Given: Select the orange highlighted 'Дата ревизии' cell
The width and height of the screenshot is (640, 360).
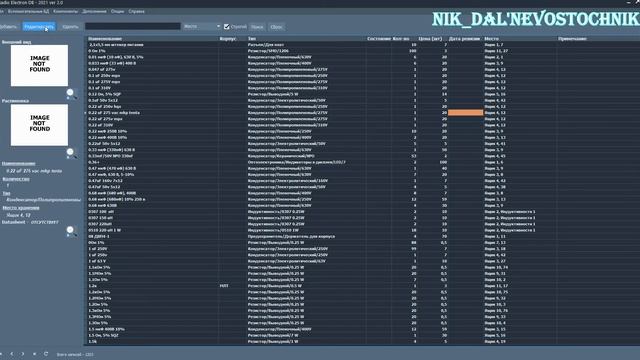Looking at the screenshot, I should pos(465,113).
